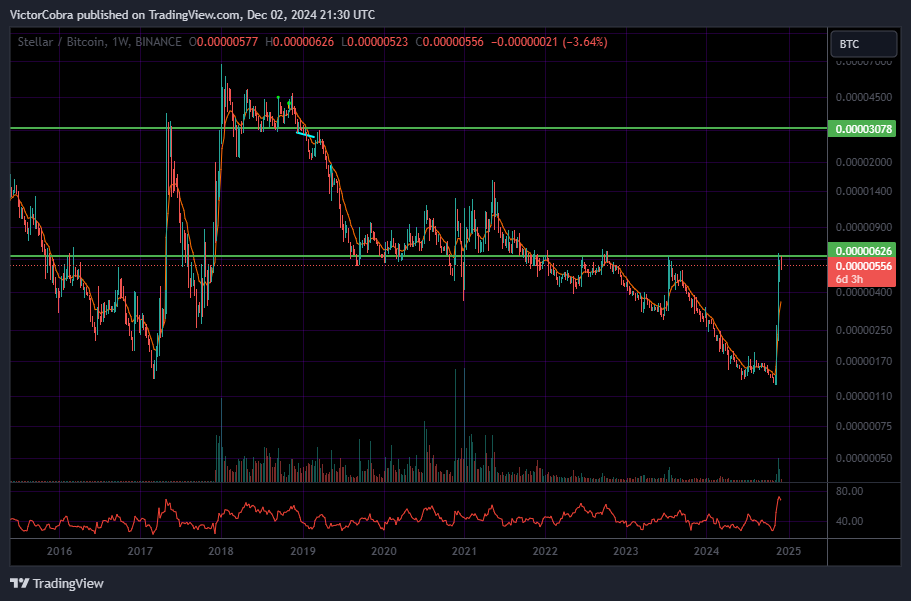Click the 80.00 RSI axis label
The image size is (911, 601).
pyautogui.click(x=849, y=492)
